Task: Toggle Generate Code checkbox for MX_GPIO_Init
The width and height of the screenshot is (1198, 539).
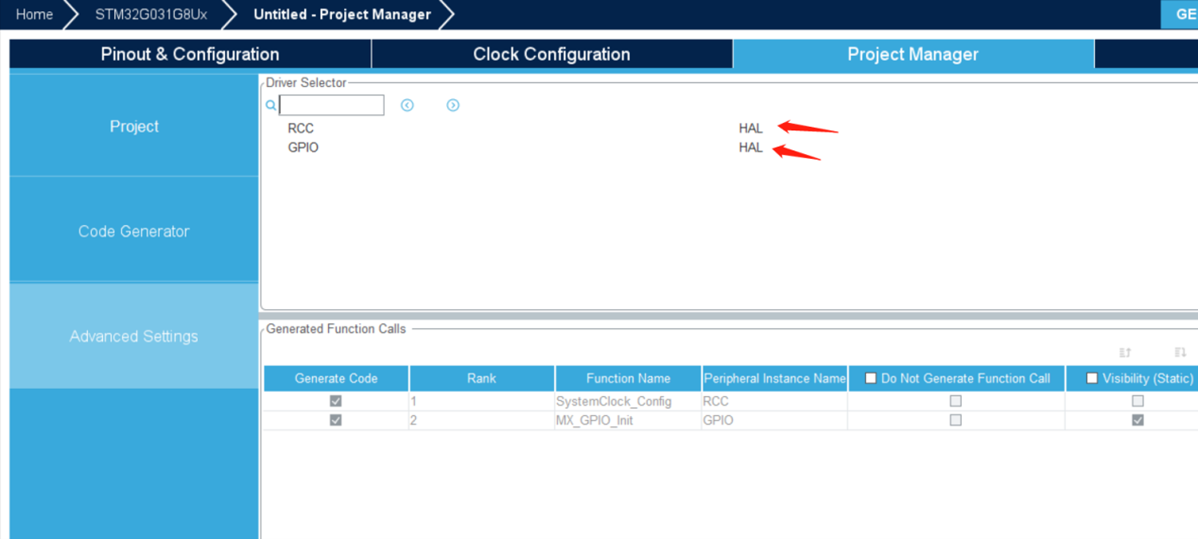Action: click(x=336, y=420)
